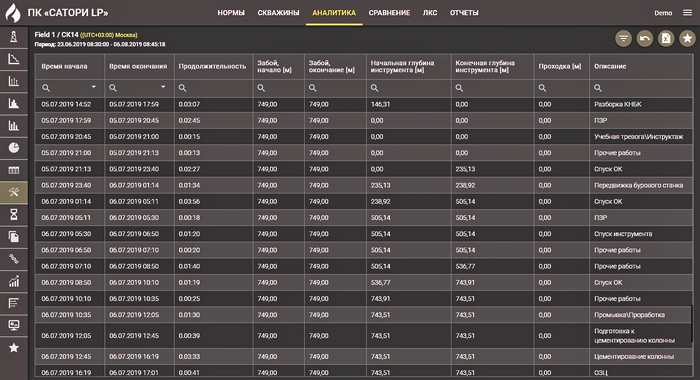
Task: Open the ЛКС tab
Action: click(430, 13)
